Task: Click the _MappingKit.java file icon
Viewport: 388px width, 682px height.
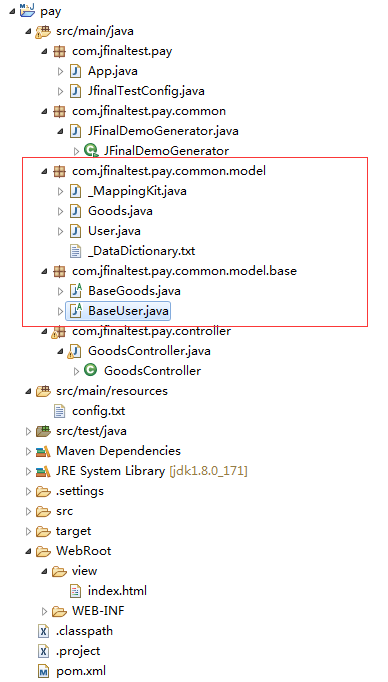Action: pos(76,191)
